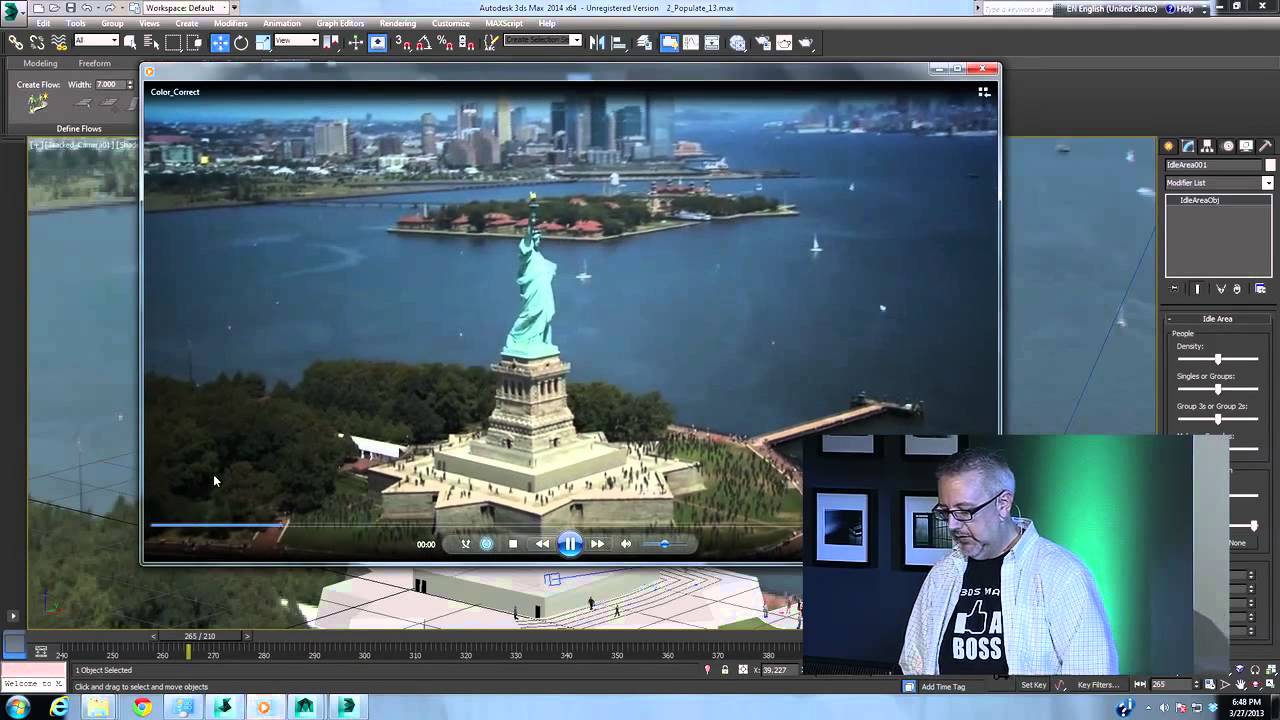Switch to the Freeform ribbon tab
Screen dimensions: 1280x720
coord(95,63)
